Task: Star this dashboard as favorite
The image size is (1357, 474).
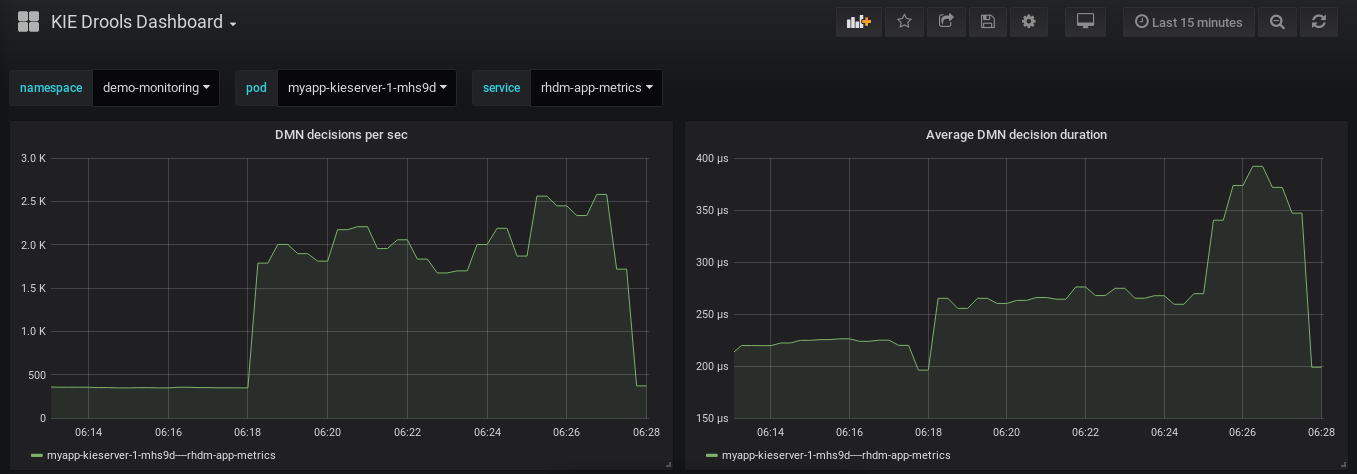Action: pyautogui.click(x=904, y=22)
